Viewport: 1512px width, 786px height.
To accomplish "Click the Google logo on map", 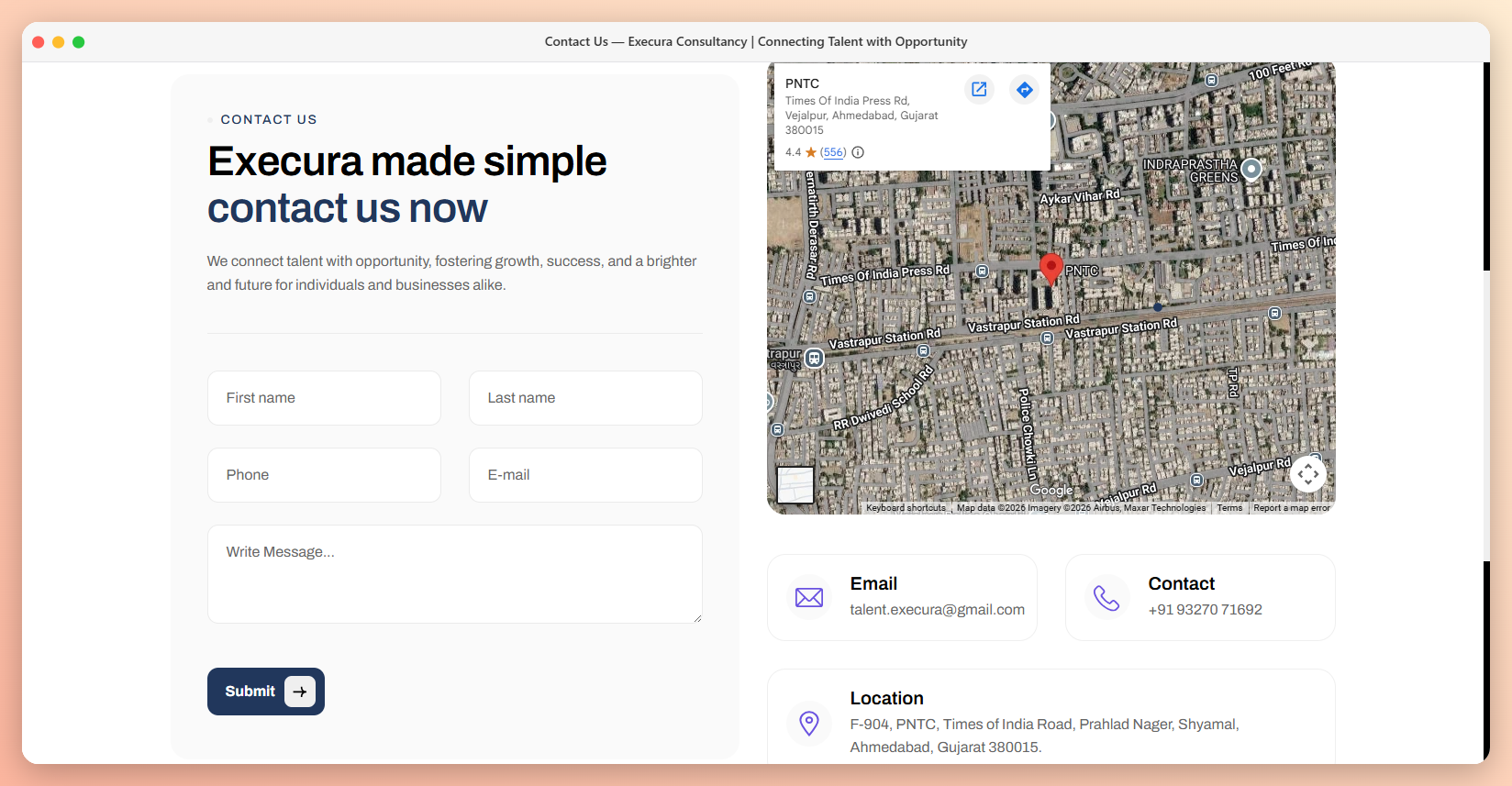I will point(1051,491).
